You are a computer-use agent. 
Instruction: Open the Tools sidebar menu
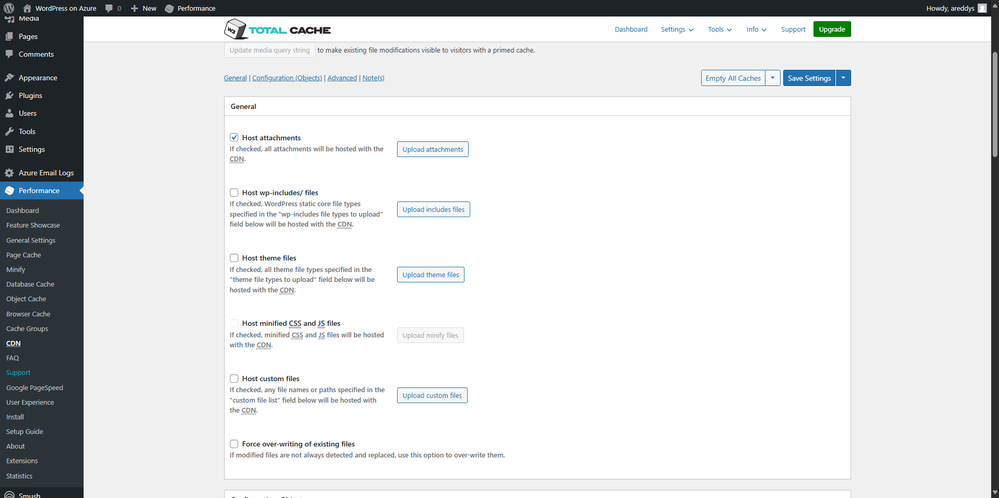pos(27,131)
